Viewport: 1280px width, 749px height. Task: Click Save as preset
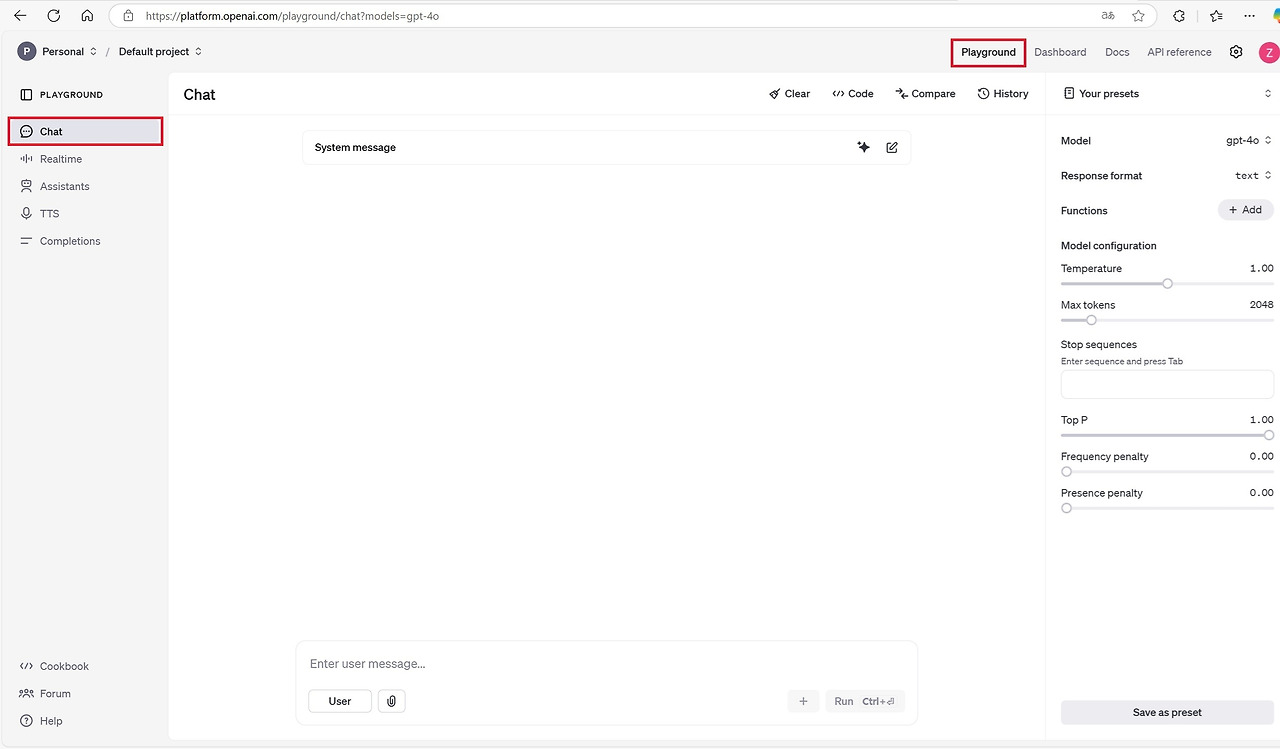click(x=1167, y=713)
